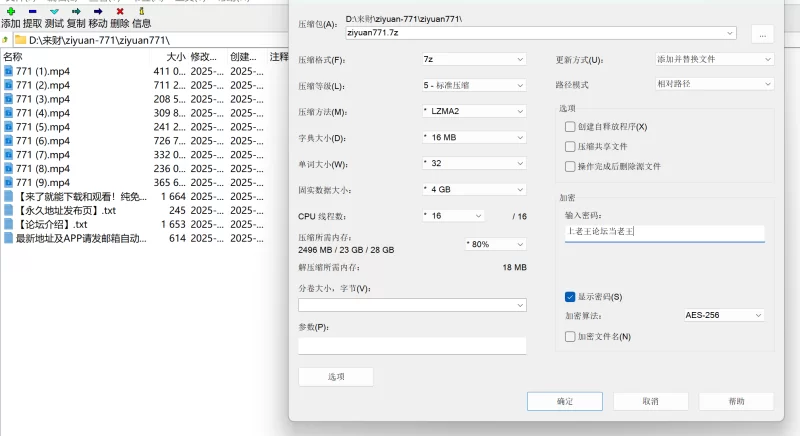Click the Move arrow toolbar icon
Screen dimensions: 800x436
pyautogui.click(x=98, y=11)
